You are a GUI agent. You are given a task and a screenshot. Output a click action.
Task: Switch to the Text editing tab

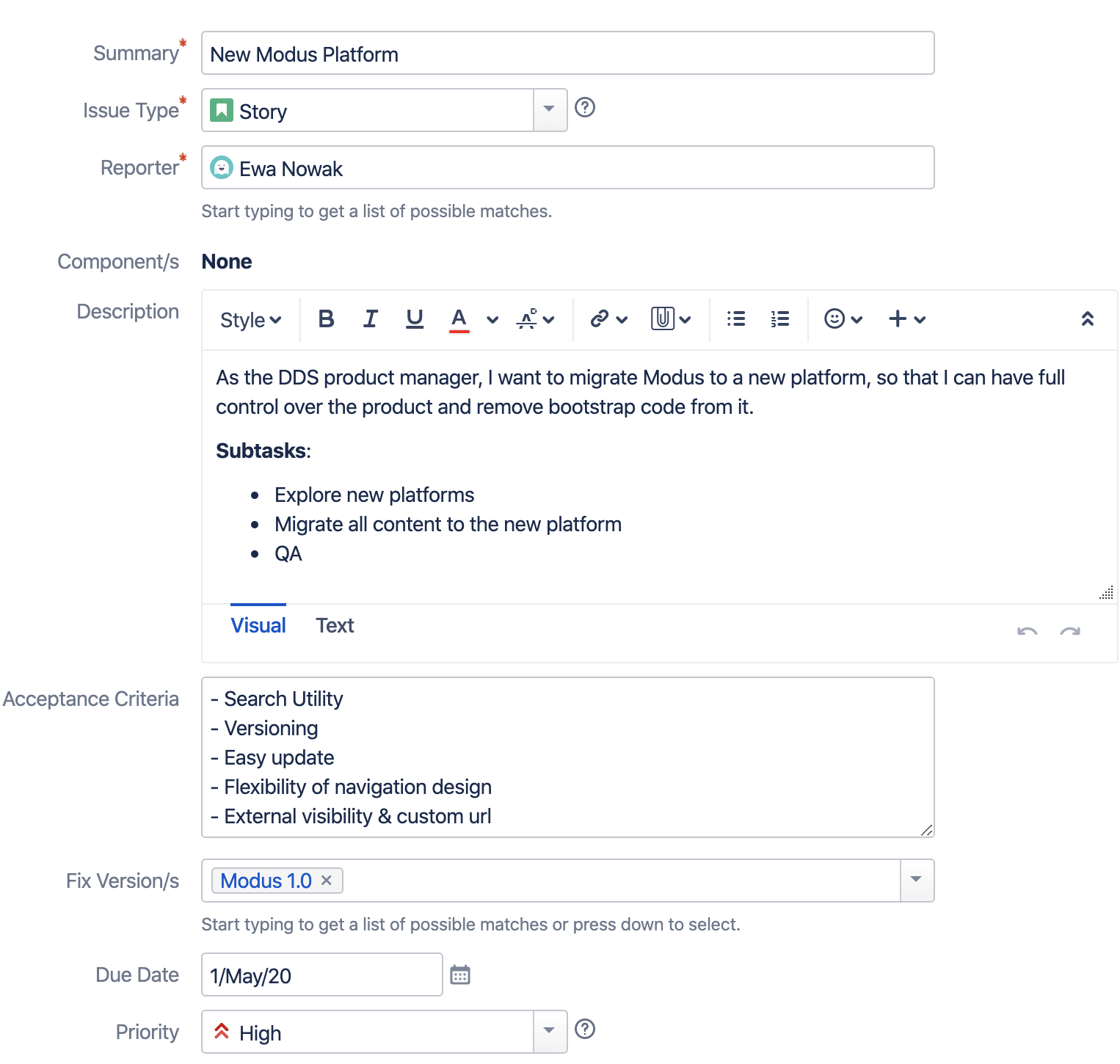point(335,625)
